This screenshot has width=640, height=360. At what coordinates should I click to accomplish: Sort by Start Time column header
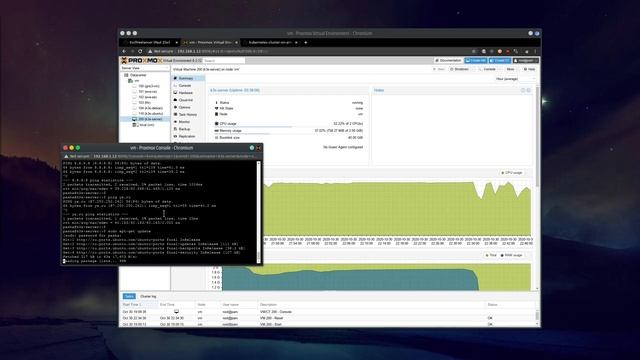(138, 304)
